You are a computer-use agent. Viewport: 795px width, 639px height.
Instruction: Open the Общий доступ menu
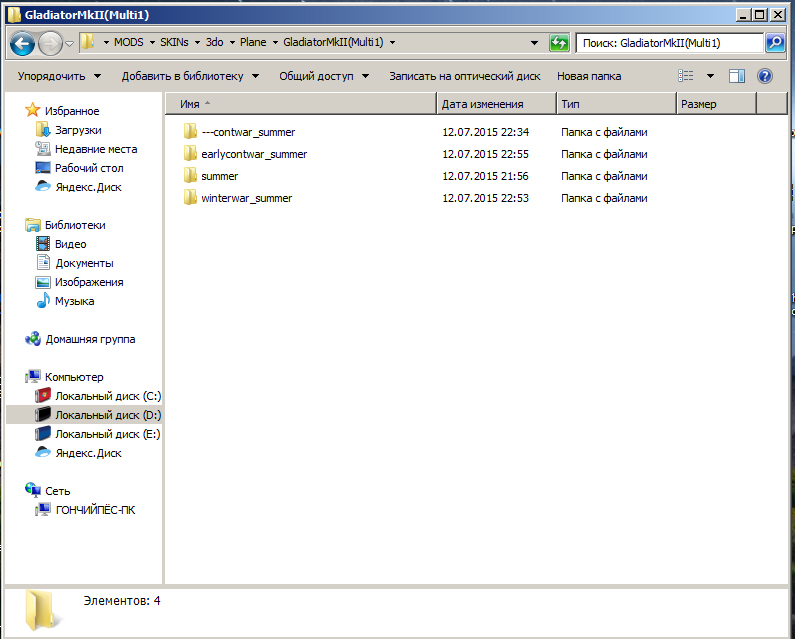tap(323, 76)
